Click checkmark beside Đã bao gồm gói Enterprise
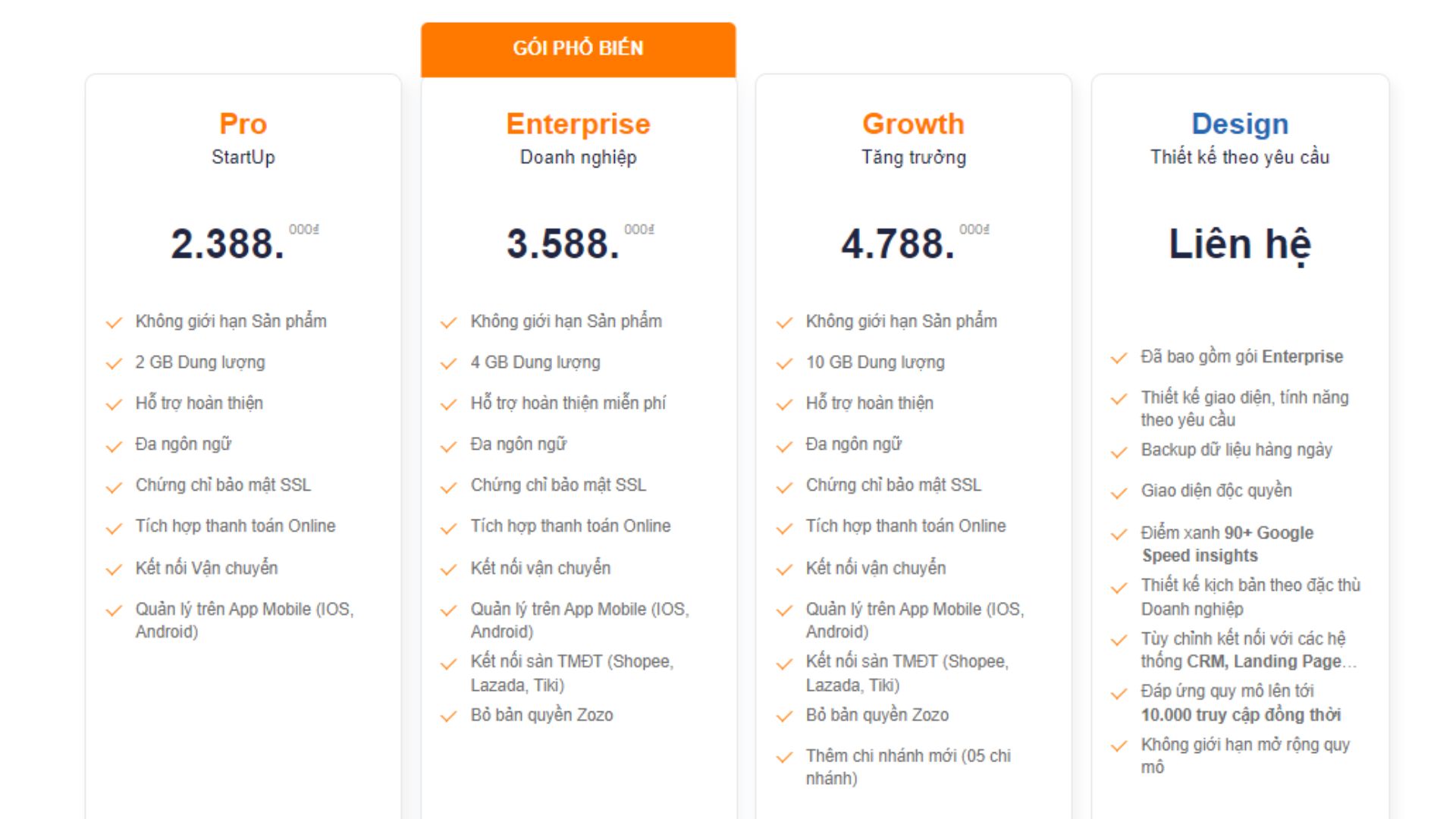 pos(1119,359)
